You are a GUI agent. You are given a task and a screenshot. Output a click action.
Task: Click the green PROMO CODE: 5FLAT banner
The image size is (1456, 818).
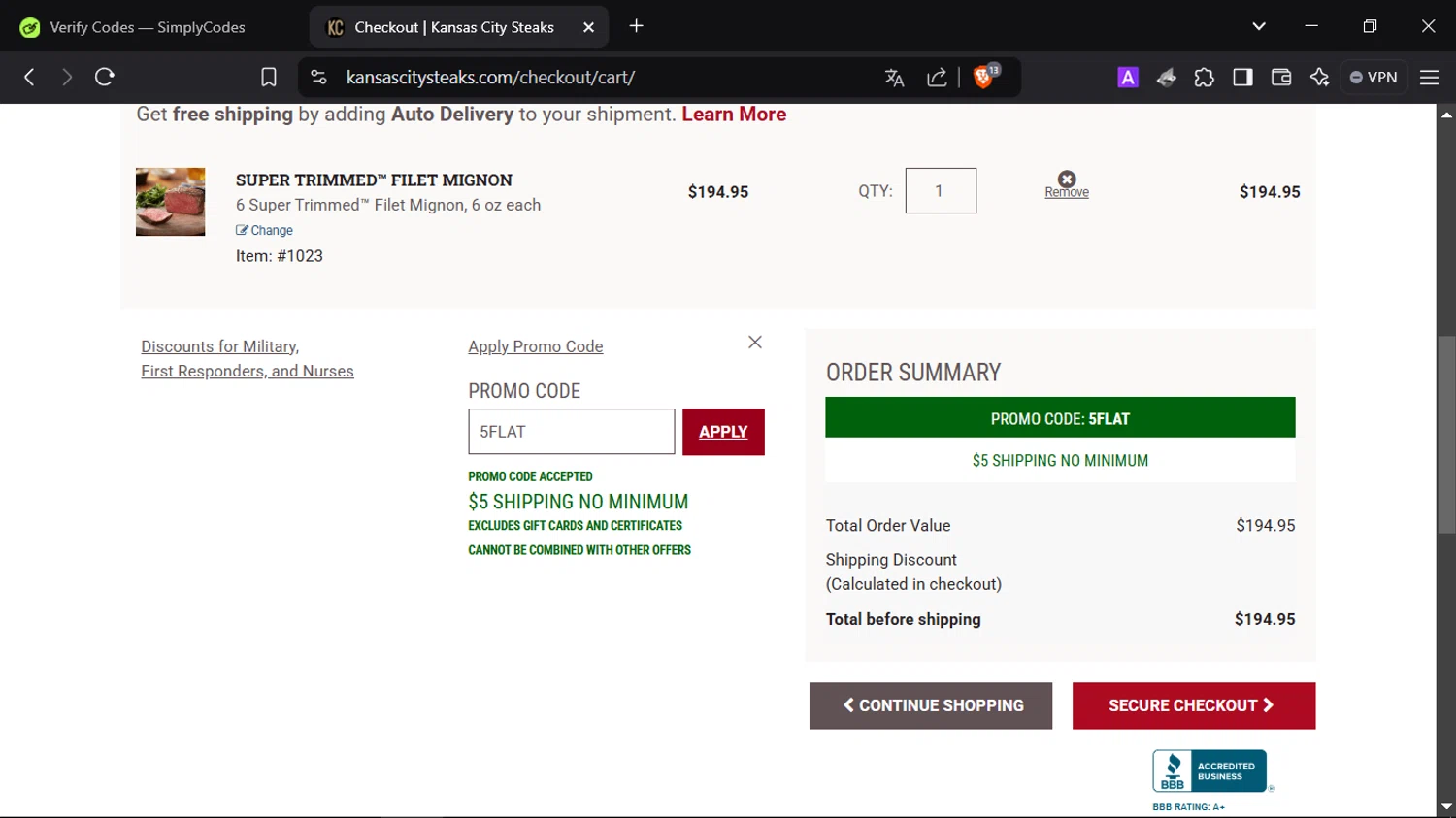[x=1060, y=418]
